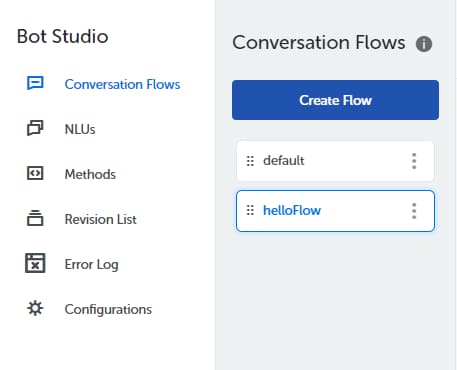Viewport: 457px width, 370px height.
Task: Open the three-dot menu for default flow
Action: coord(414,161)
